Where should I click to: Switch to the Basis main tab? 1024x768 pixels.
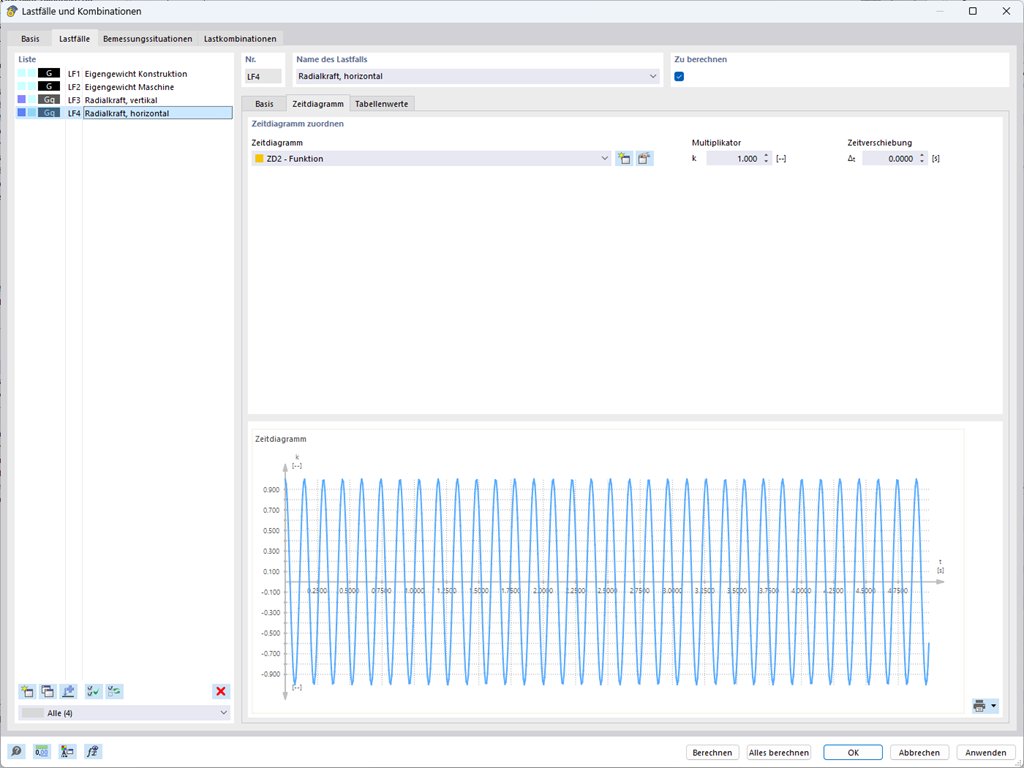[30, 39]
